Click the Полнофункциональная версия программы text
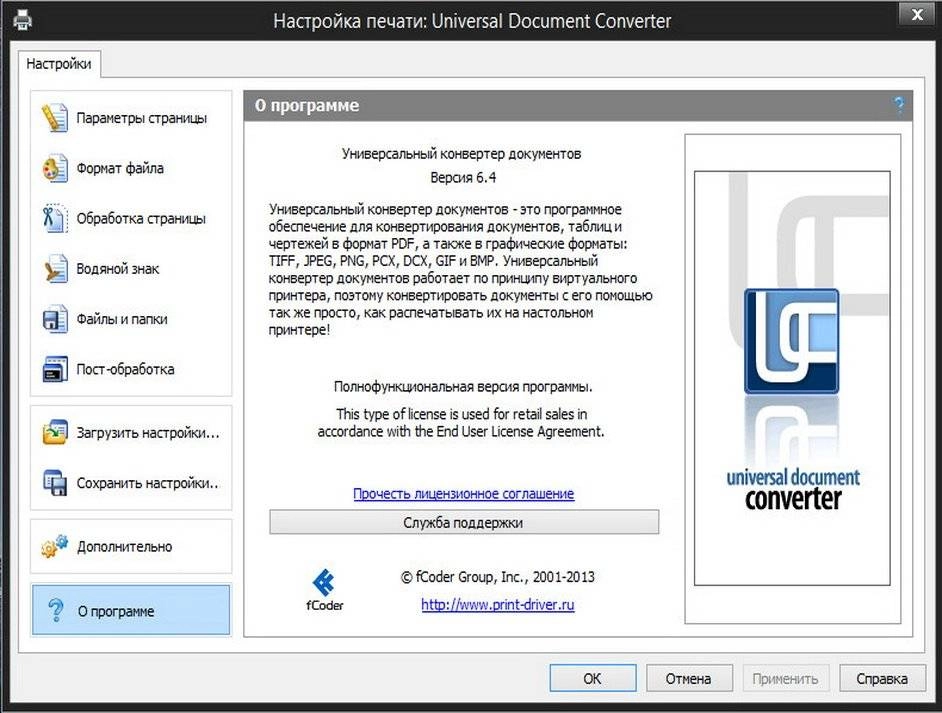This screenshot has height=713, width=942. pos(463,387)
